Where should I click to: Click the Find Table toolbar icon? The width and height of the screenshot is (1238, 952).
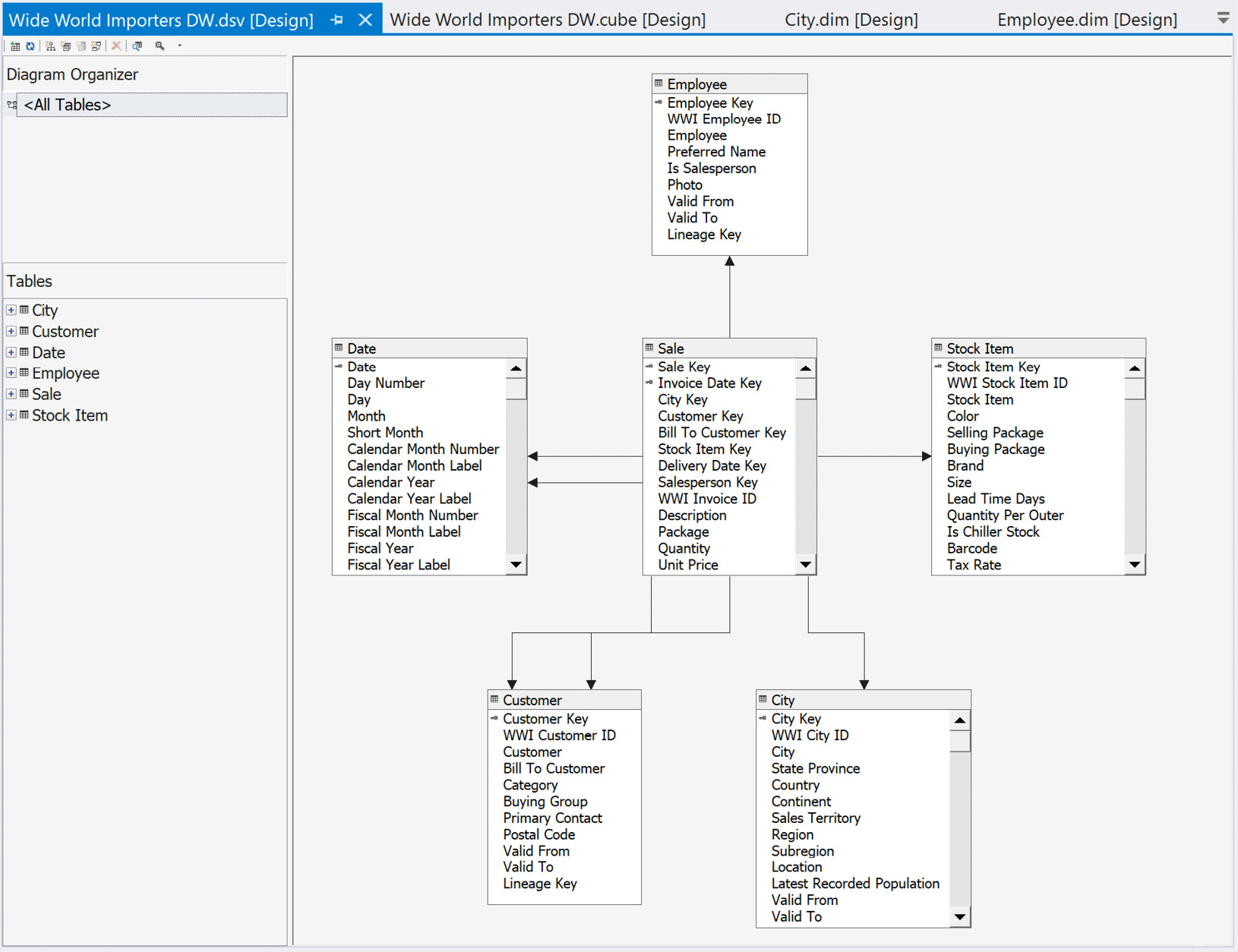click(137, 46)
